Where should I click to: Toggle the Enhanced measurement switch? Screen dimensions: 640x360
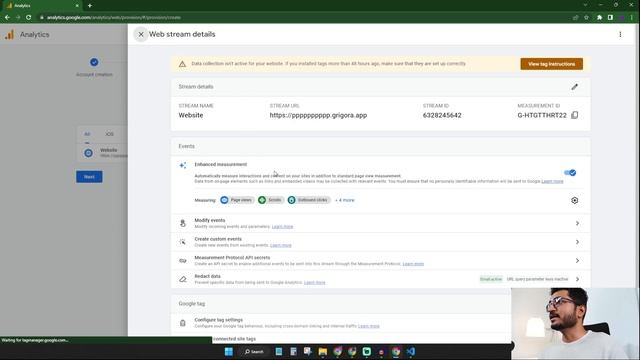click(x=570, y=173)
